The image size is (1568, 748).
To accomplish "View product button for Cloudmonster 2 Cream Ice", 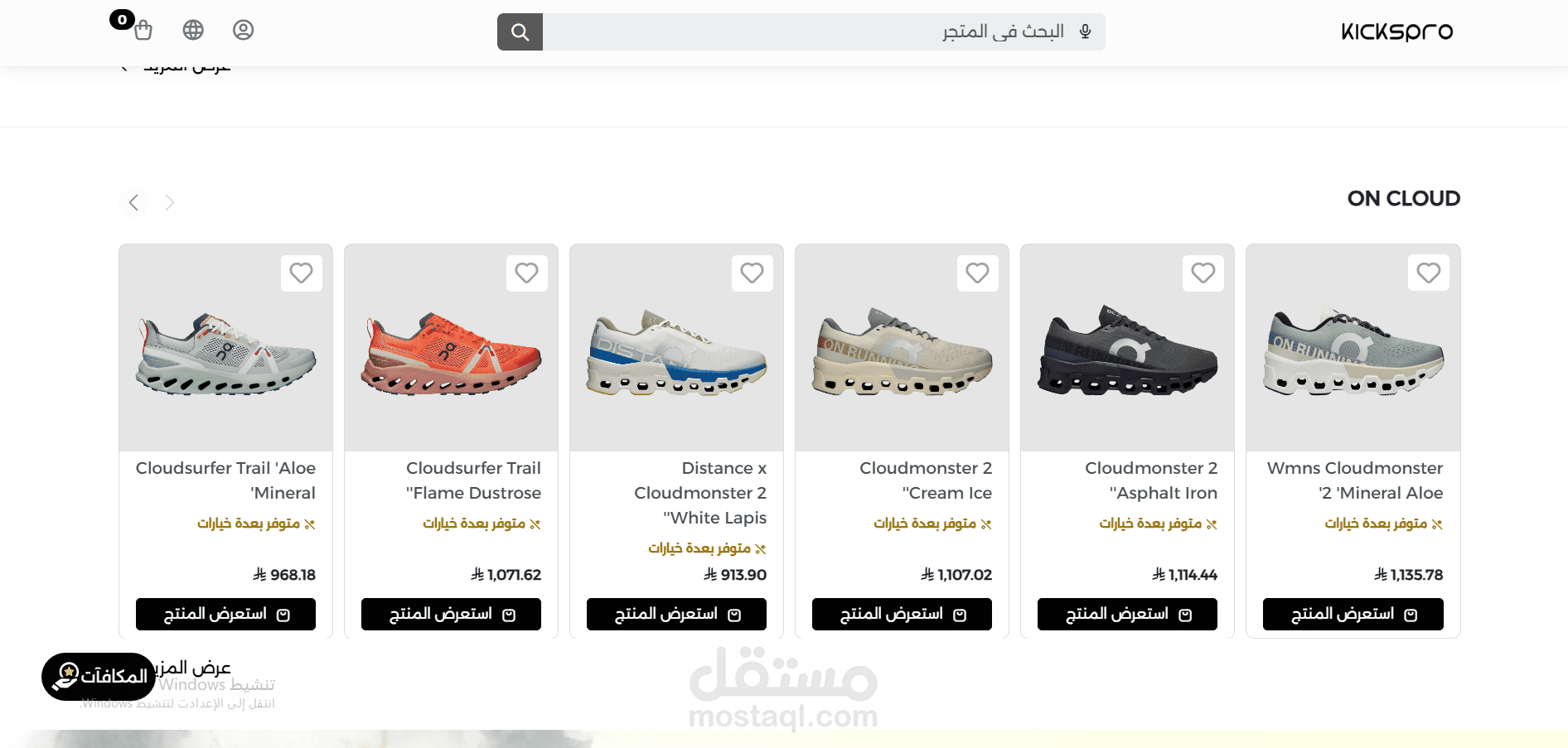I will click(x=902, y=614).
